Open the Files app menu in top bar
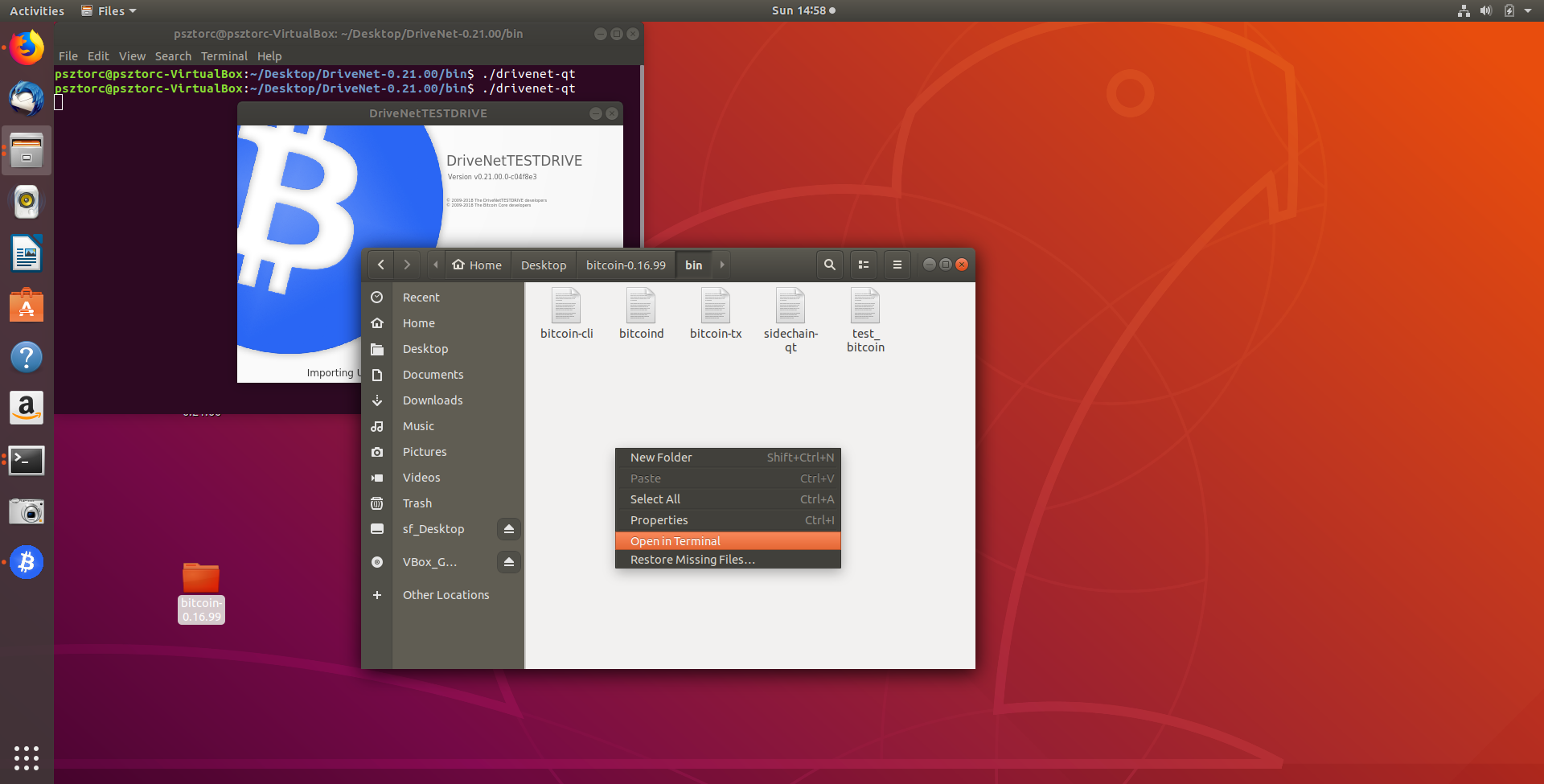Screen dimensions: 1544x784 (109, 10)
